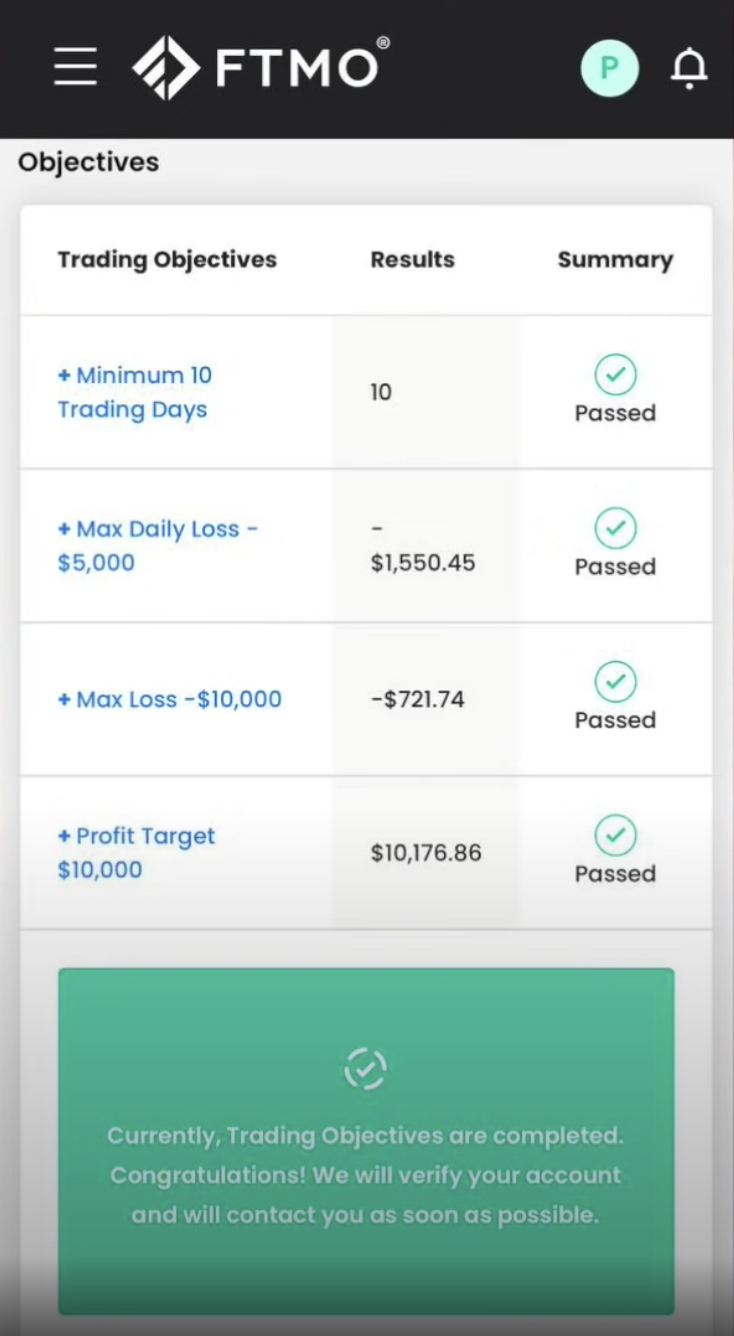Expand the Max Daily Loss -$5,000 objective

[x=157, y=545]
